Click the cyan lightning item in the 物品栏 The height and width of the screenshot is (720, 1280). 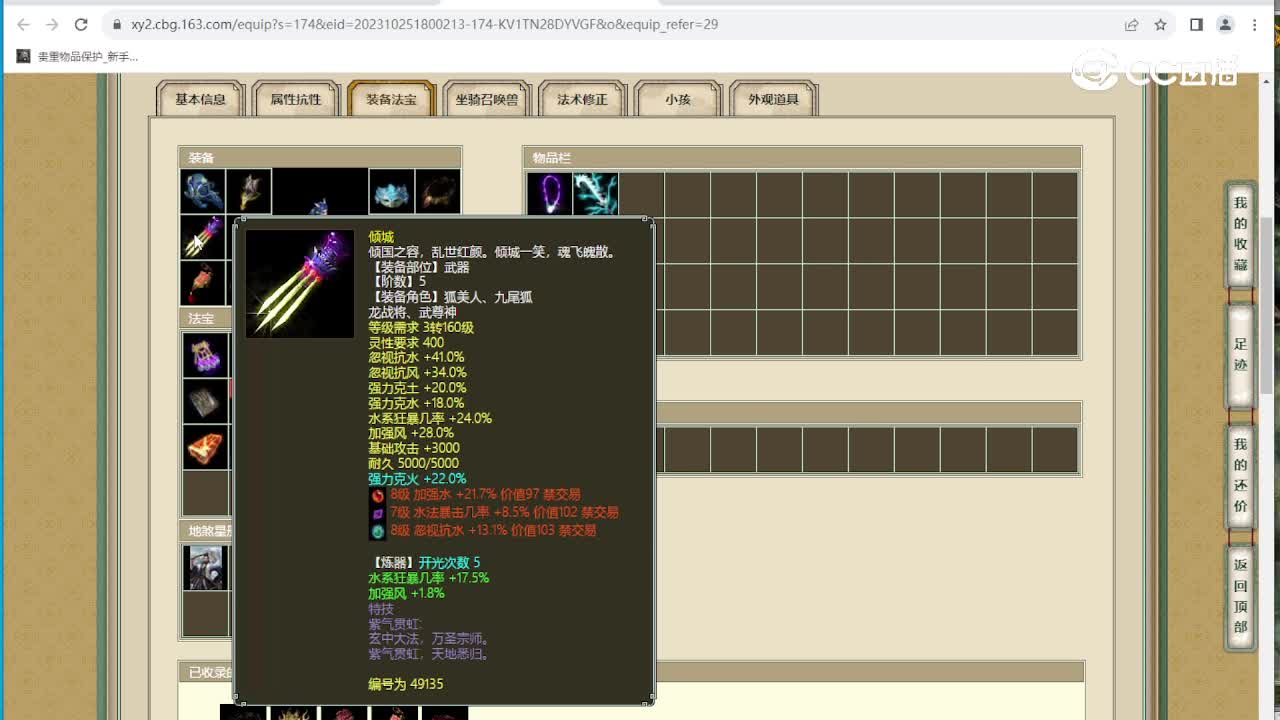[596, 194]
